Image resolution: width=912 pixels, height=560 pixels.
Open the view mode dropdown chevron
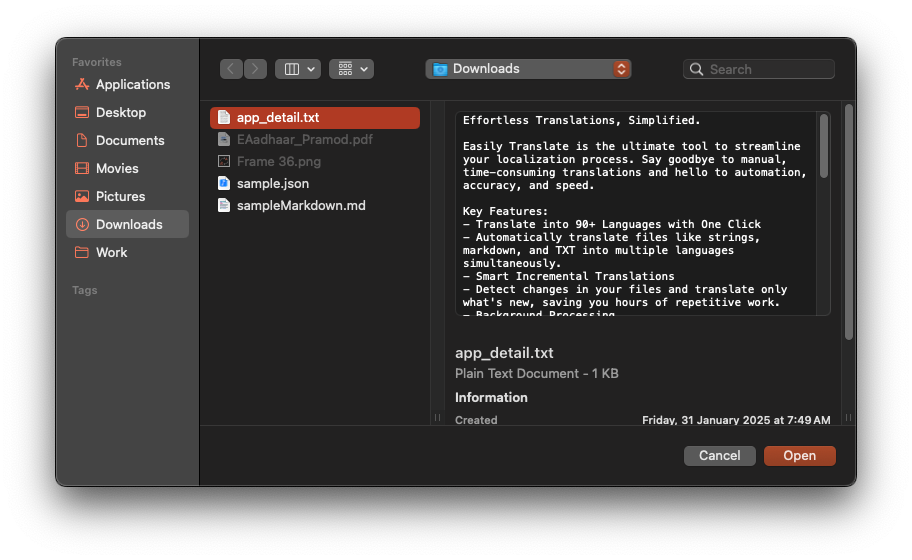point(311,69)
